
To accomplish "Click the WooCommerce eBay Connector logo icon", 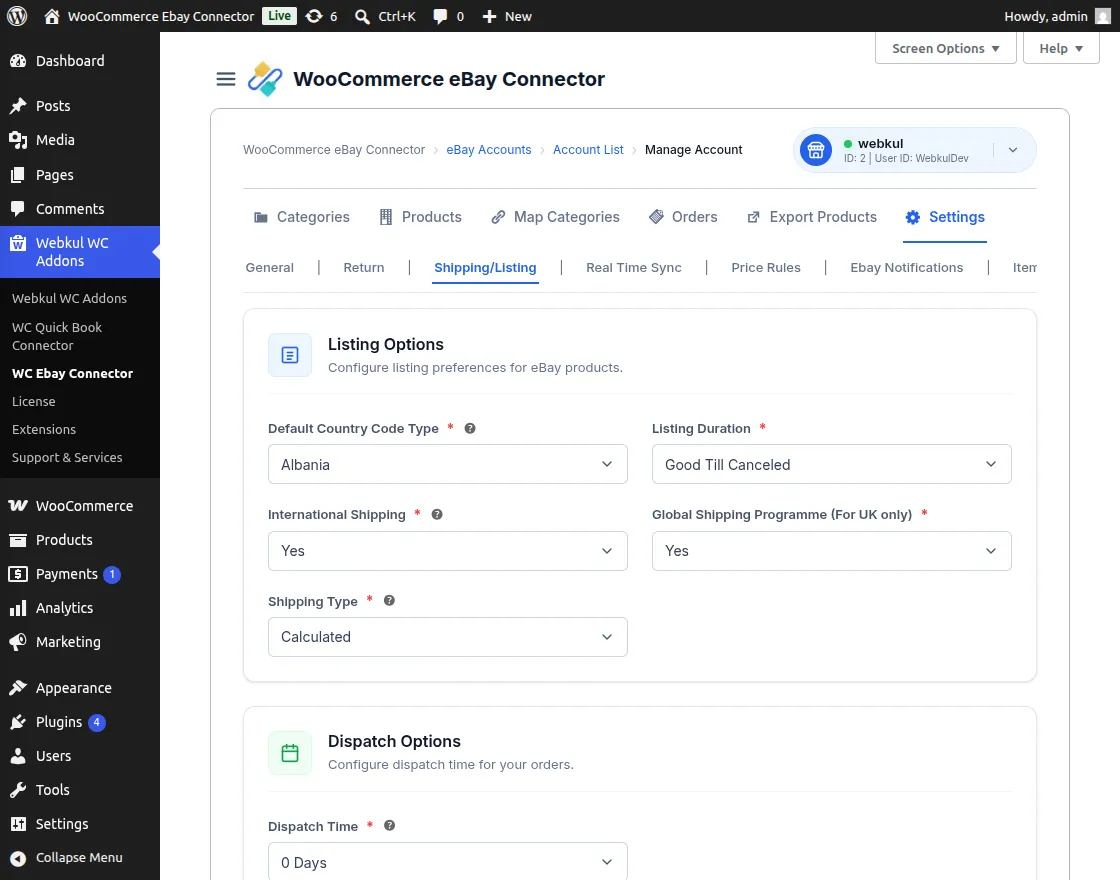I will (x=265, y=79).
